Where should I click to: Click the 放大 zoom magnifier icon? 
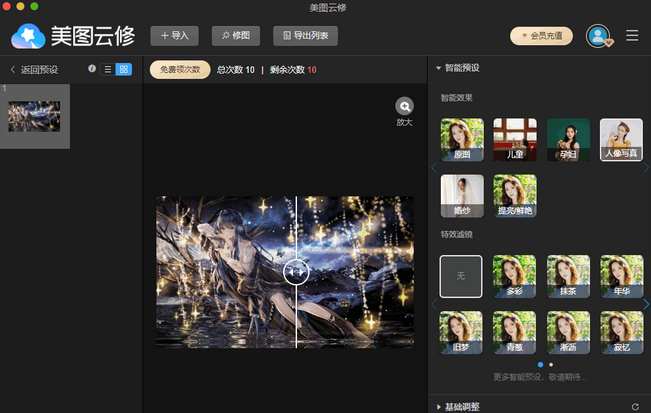click(x=404, y=106)
